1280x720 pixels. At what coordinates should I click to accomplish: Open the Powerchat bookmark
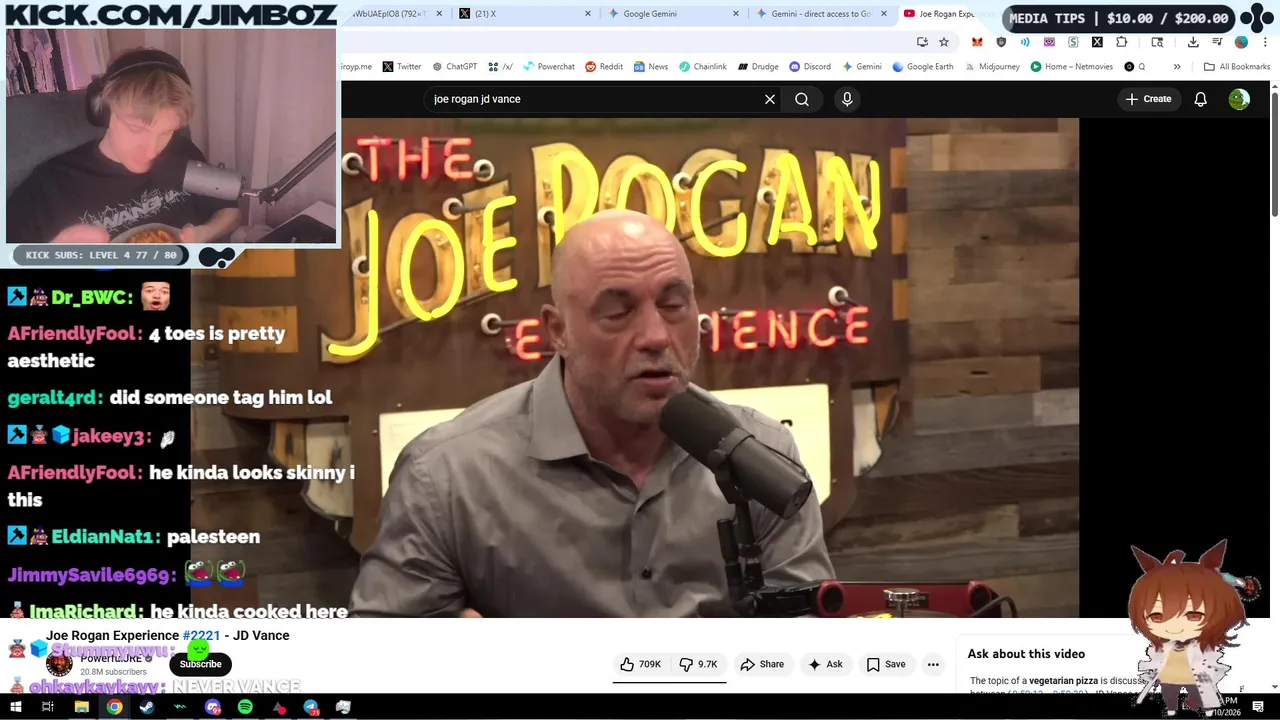pyautogui.click(x=549, y=67)
